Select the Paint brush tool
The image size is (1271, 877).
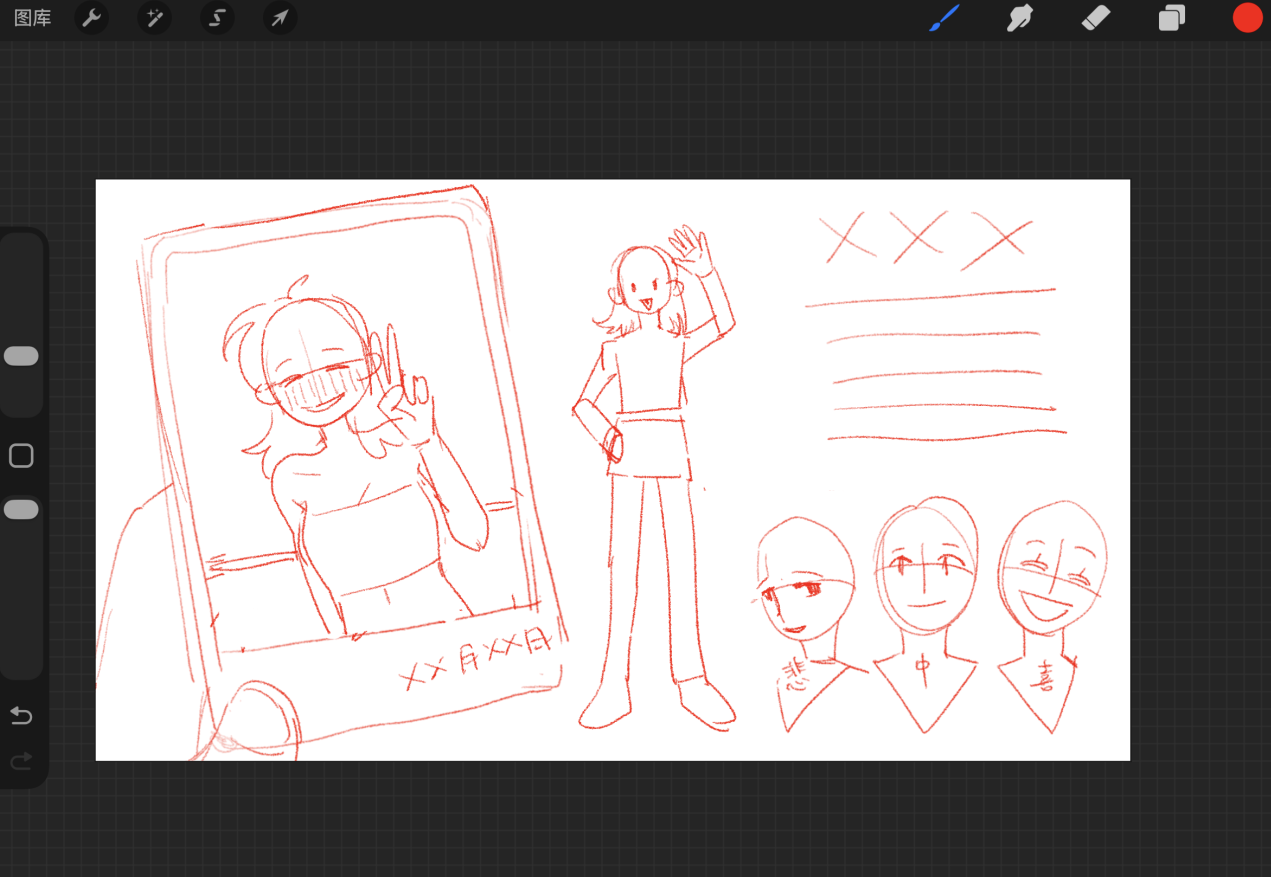[x=944, y=18]
